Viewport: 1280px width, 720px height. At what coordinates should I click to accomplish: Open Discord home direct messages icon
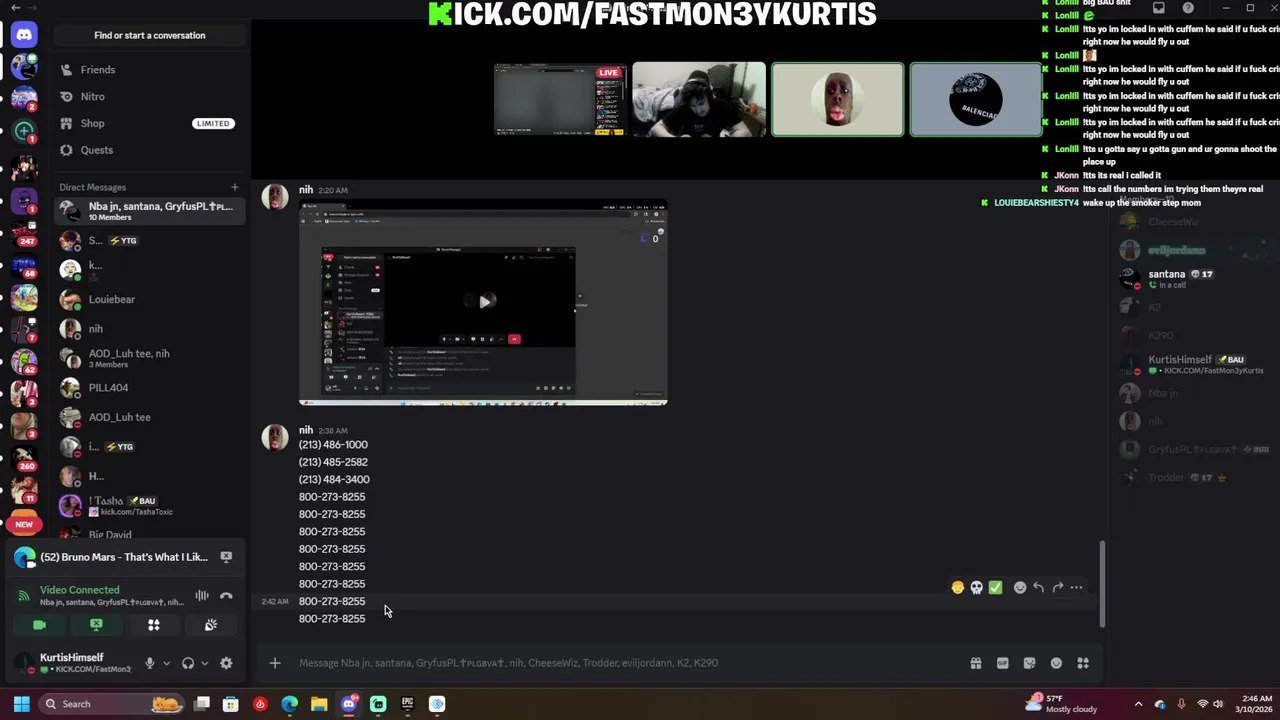(24, 35)
